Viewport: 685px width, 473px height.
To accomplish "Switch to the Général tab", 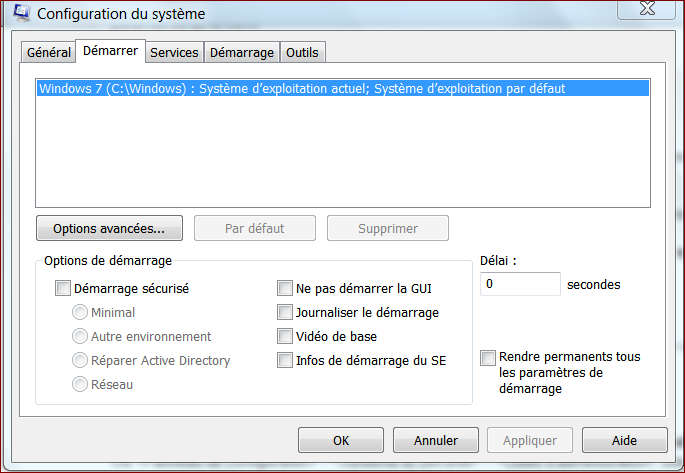I will pos(48,52).
